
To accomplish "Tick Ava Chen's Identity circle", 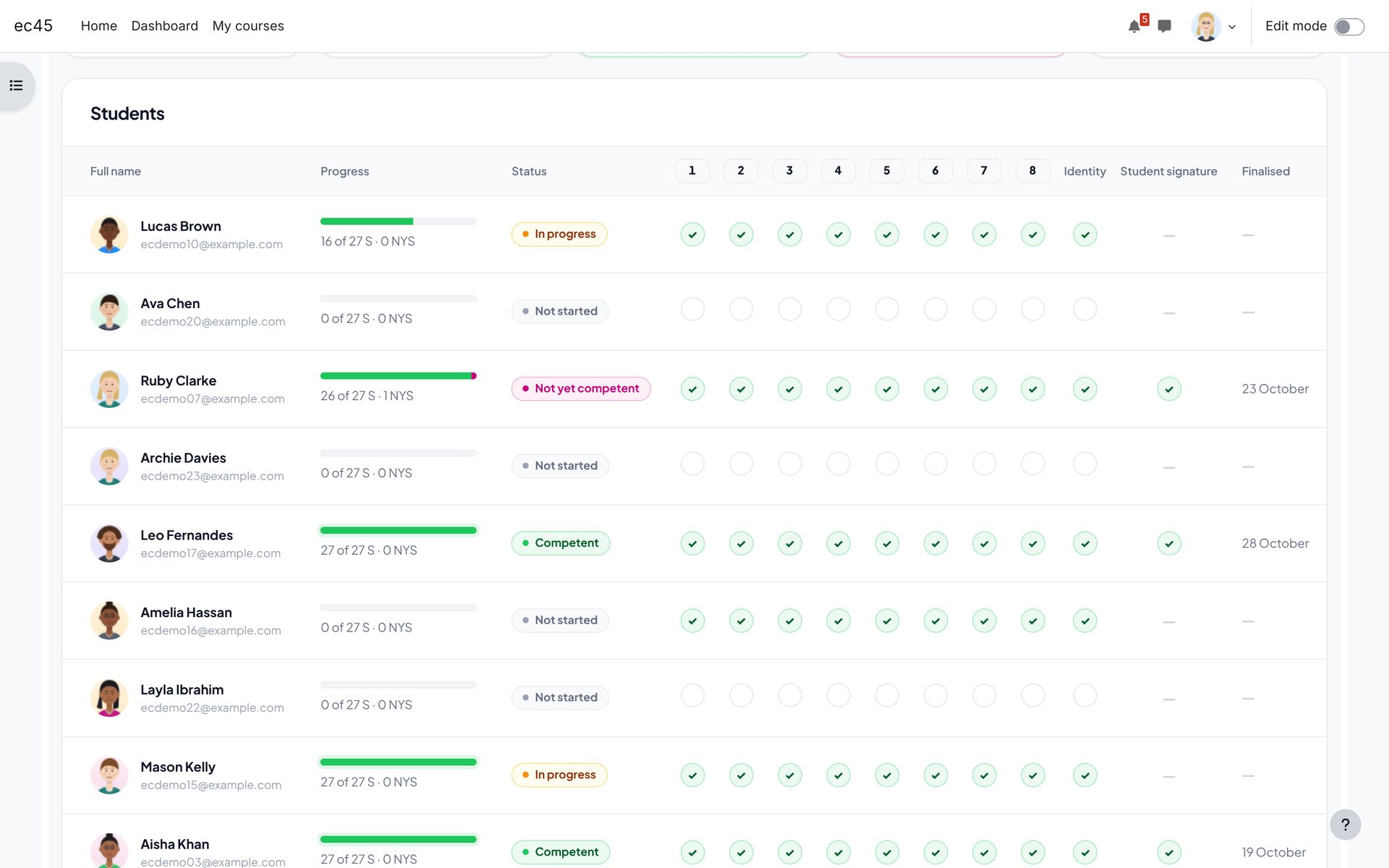I will coord(1084,310).
